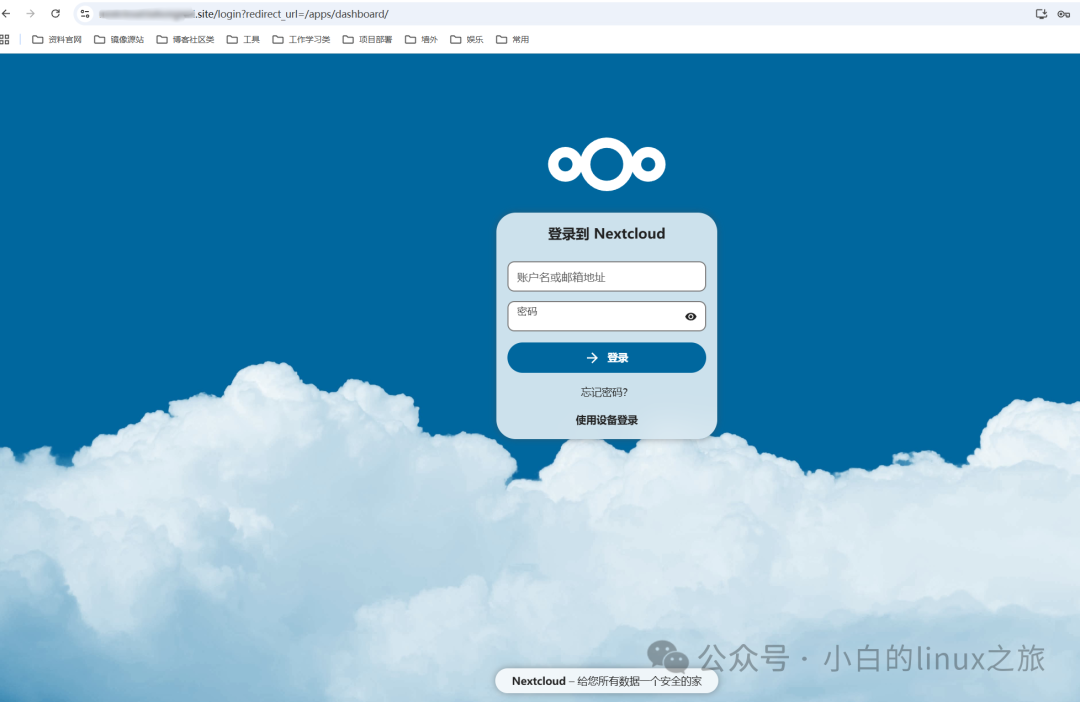Open the apps grid icon in bookmarks bar
This screenshot has width=1080, height=702.
(5, 39)
